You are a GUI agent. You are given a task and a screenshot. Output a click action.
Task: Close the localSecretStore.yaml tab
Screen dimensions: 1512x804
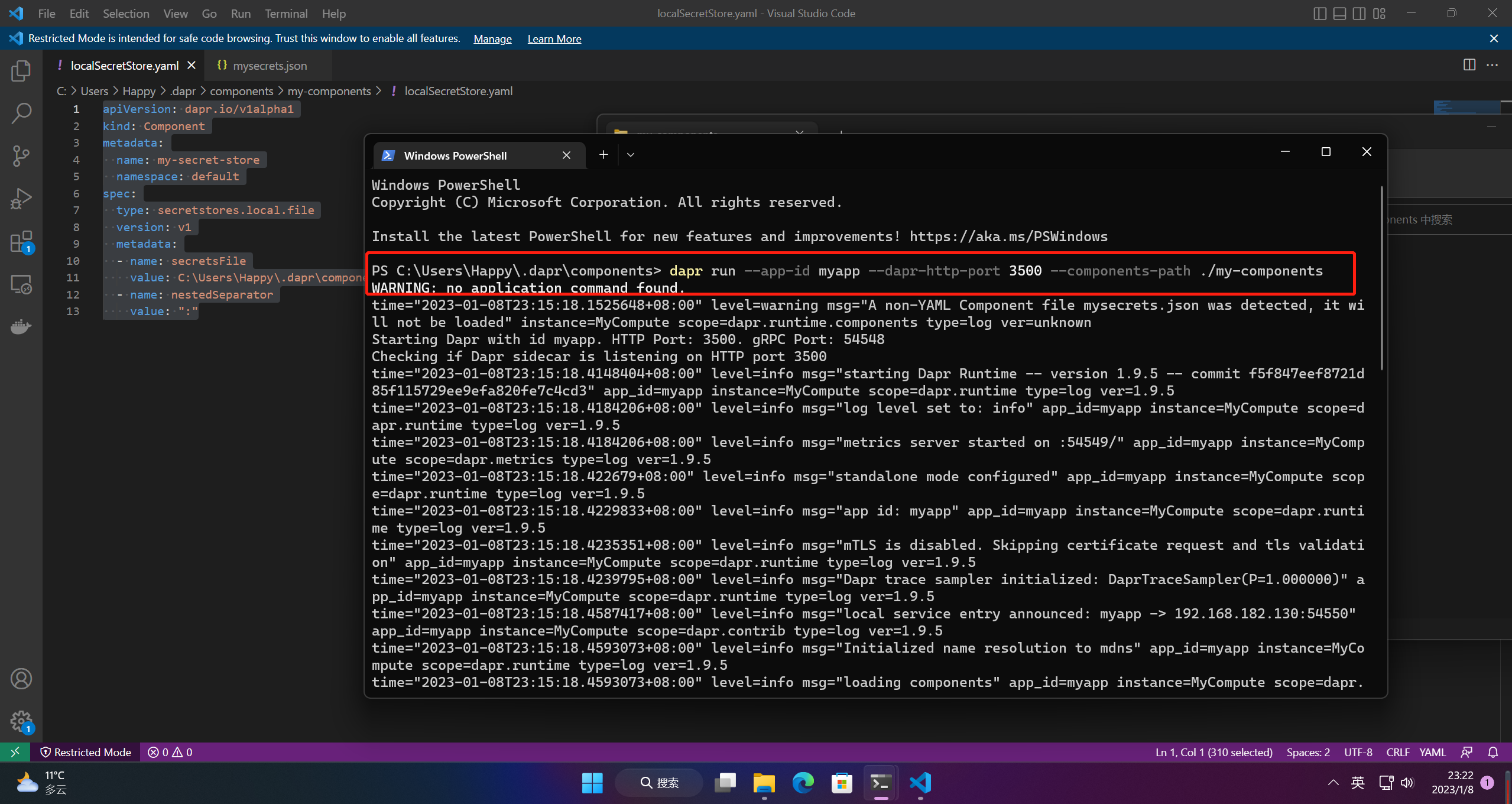pos(192,65)
